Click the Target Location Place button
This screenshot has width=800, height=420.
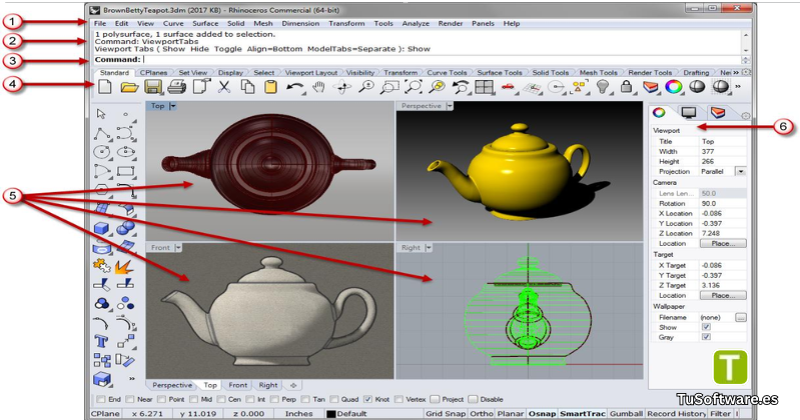[x=723, y=295]
